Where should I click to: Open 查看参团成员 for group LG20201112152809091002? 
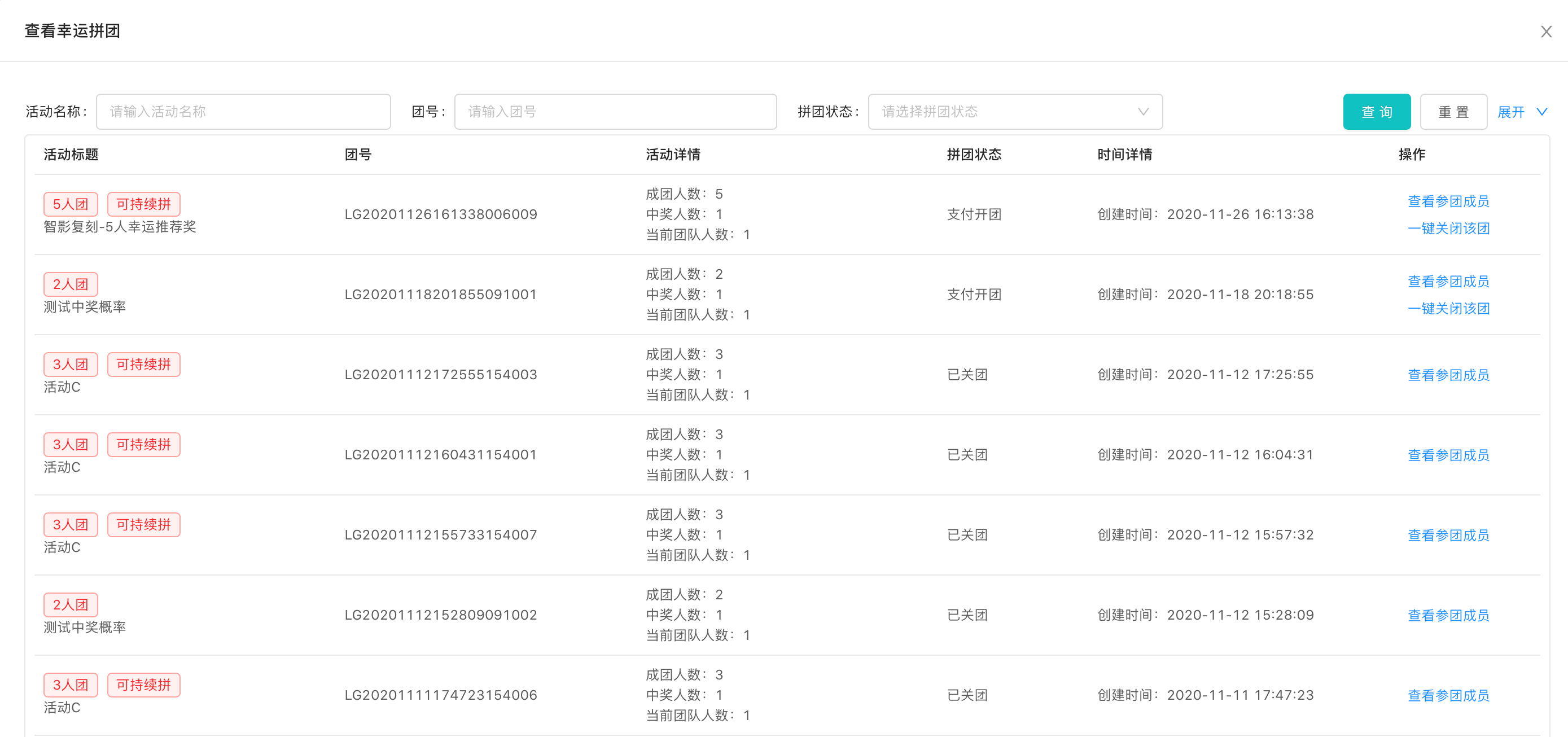(1448, 616)
